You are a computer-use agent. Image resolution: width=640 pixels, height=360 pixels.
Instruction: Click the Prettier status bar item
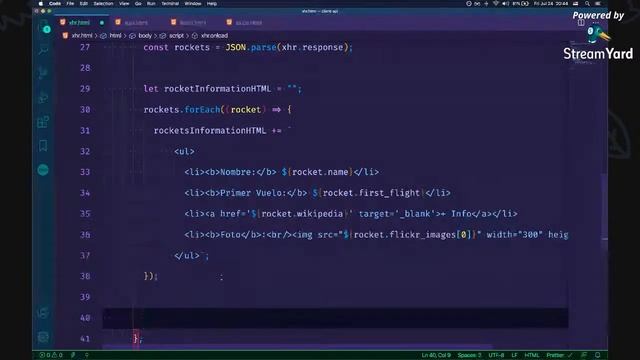click(x=559, y=355)
